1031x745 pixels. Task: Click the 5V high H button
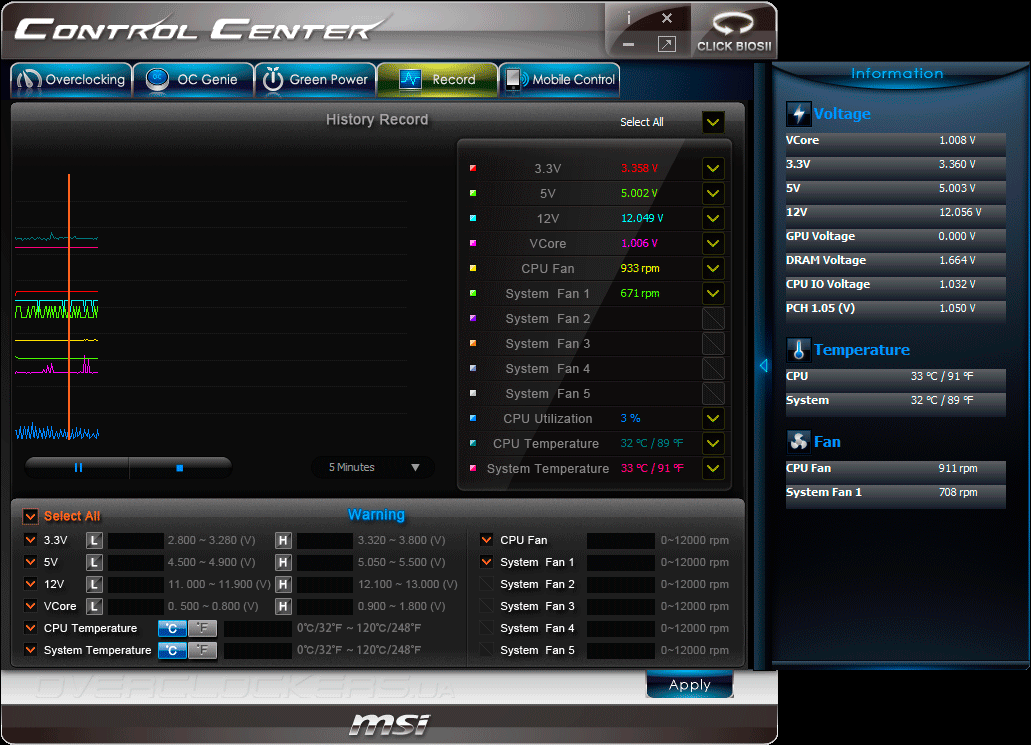pyautogui.click(x=283, y=562)
